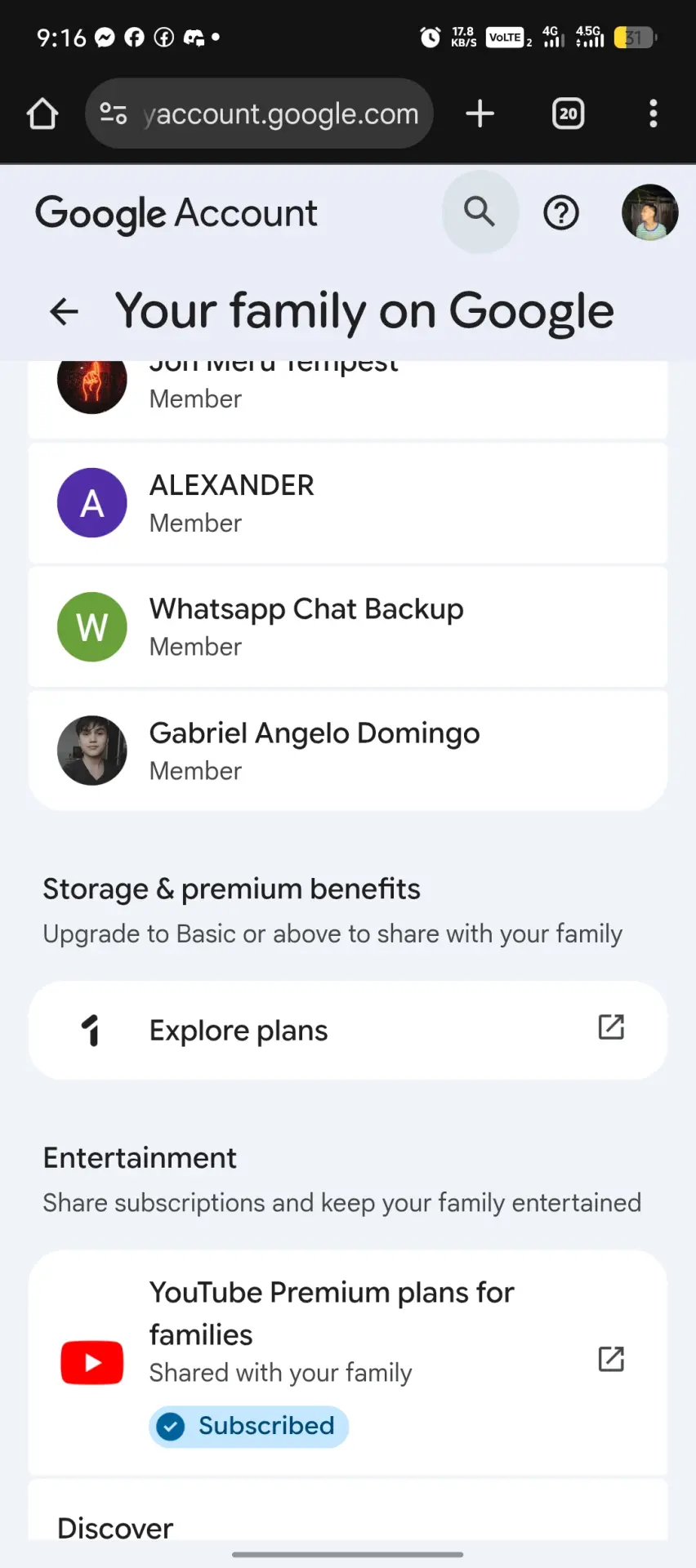
Task: Tap the Subscribed status chip
Action: 249,1427
